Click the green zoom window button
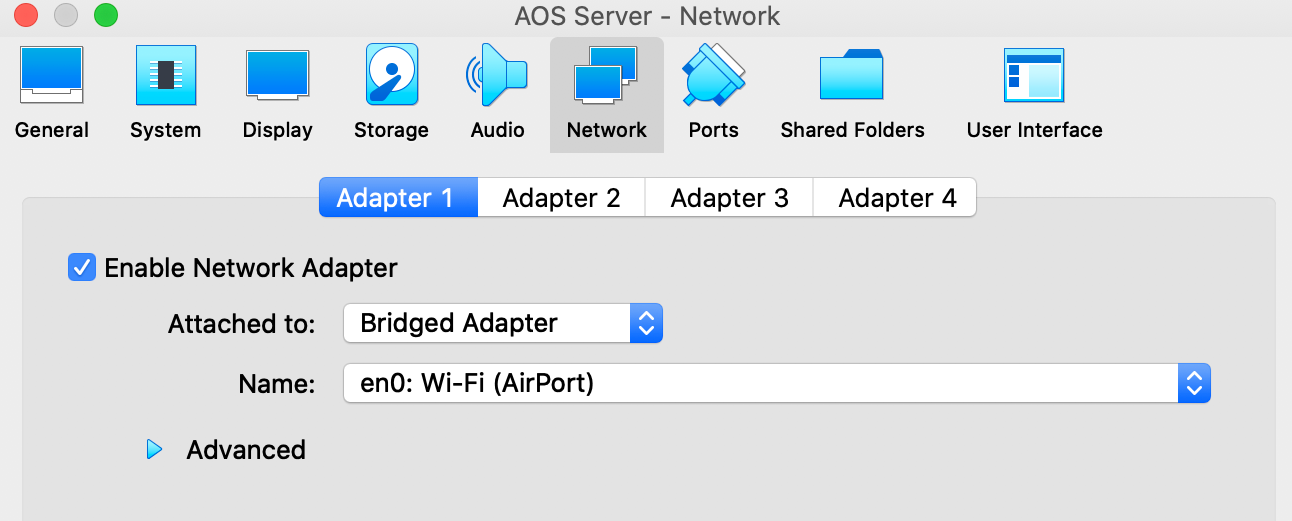1292x521 pixels. 105,16
